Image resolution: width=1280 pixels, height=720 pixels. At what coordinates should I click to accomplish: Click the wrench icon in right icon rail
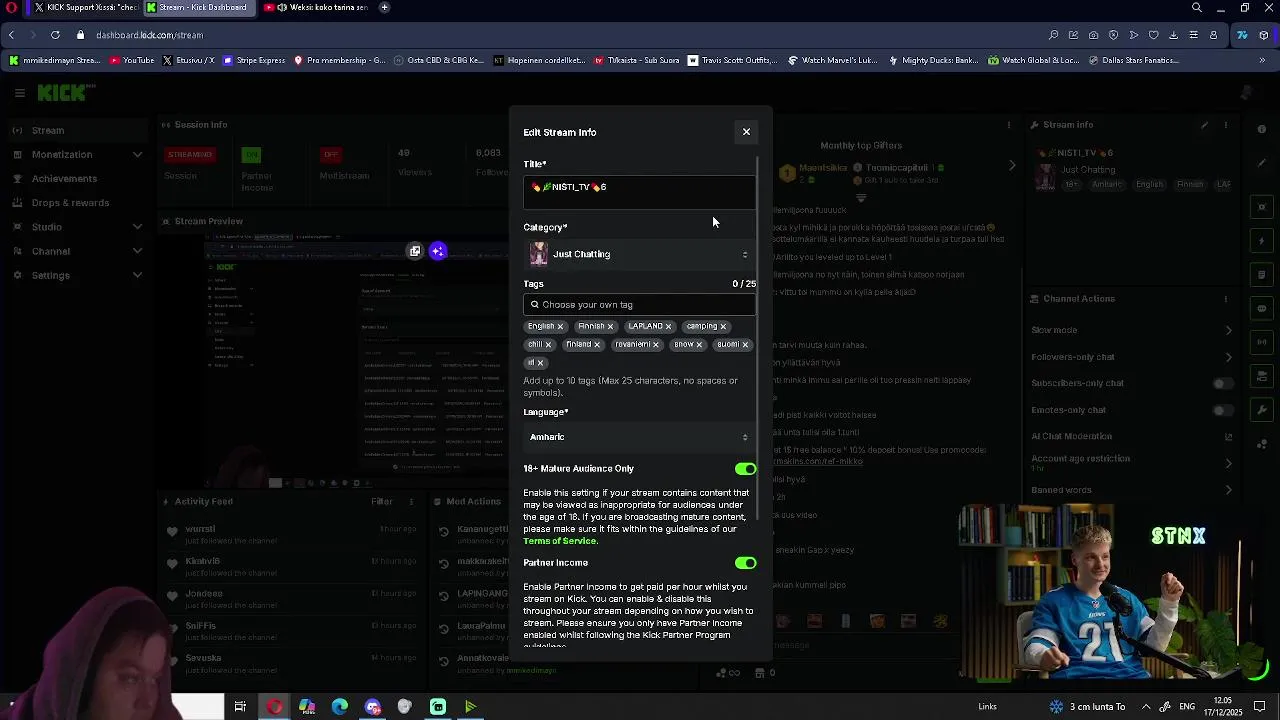[1262, 410]
